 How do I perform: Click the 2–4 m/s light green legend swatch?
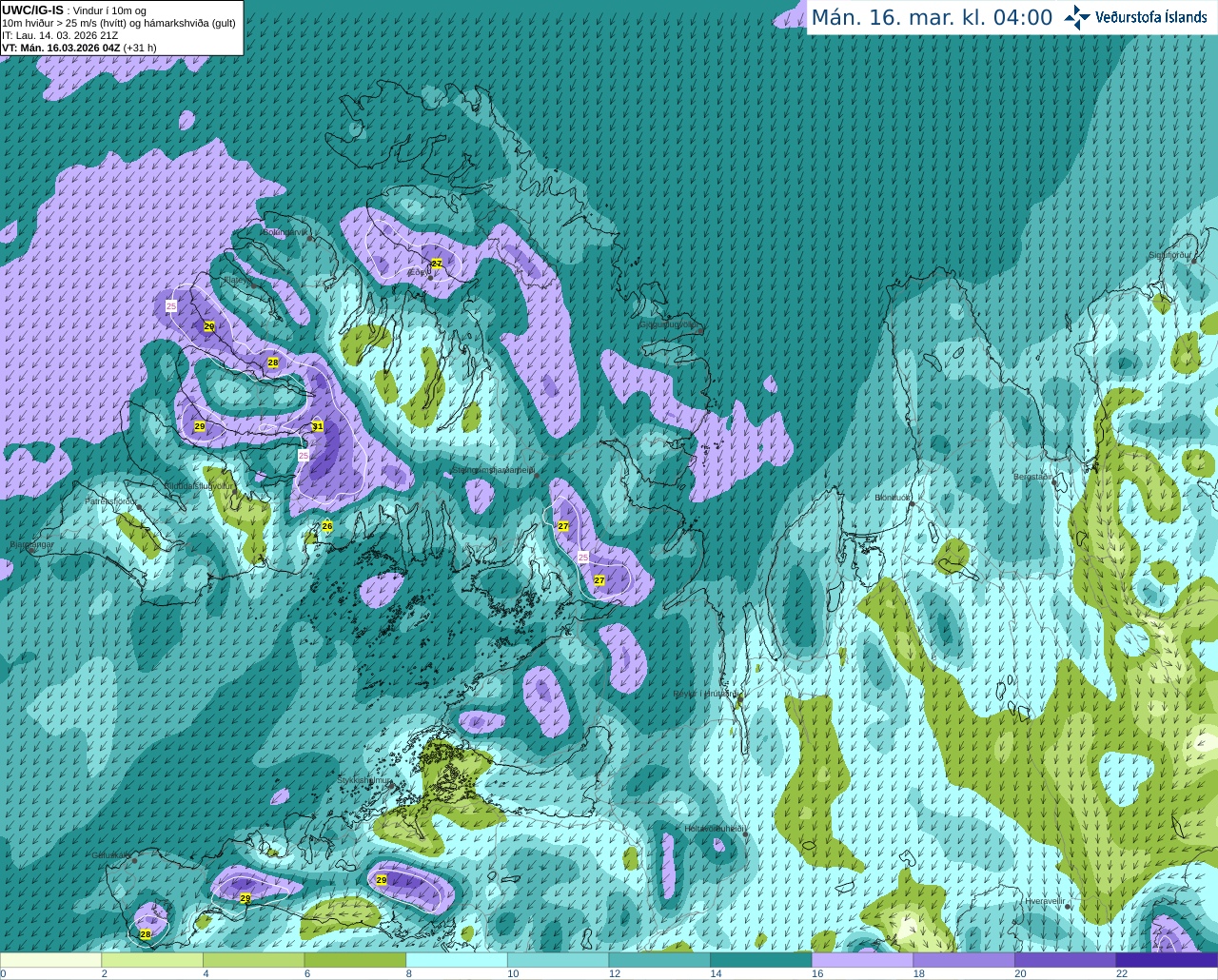[x=152, y=960]
